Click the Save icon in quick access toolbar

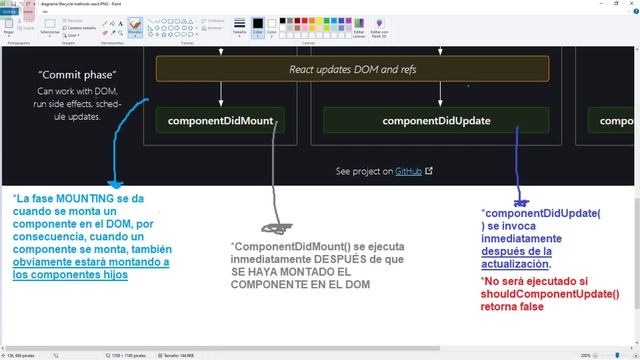(x=13, y=4)
